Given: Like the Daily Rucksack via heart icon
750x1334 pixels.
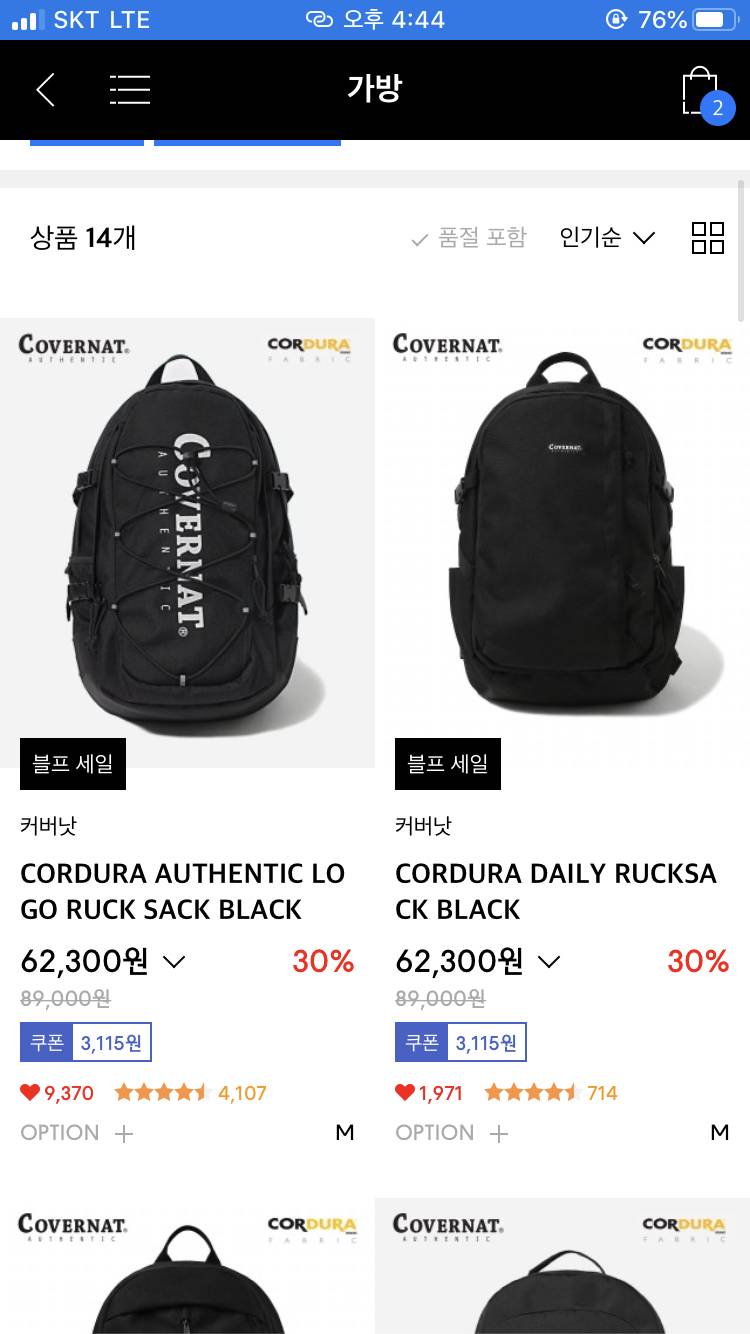Looking at the screenshot, I should click(x=405, y=1093).
